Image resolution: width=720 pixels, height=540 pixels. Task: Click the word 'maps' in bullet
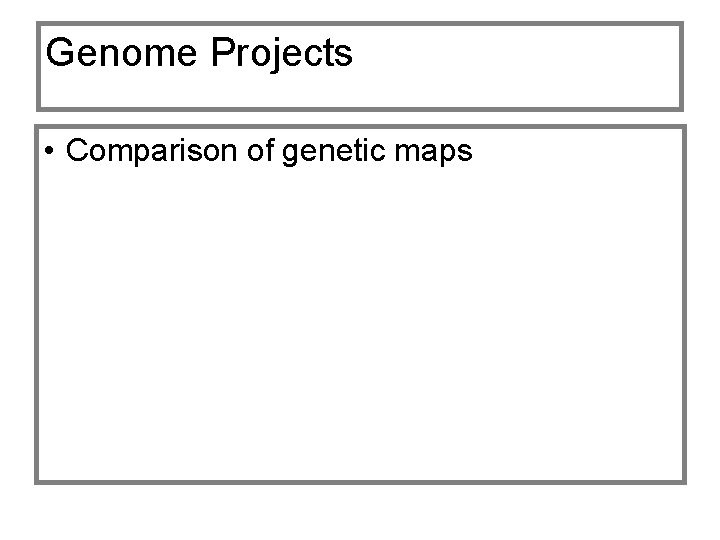[433, 152]
